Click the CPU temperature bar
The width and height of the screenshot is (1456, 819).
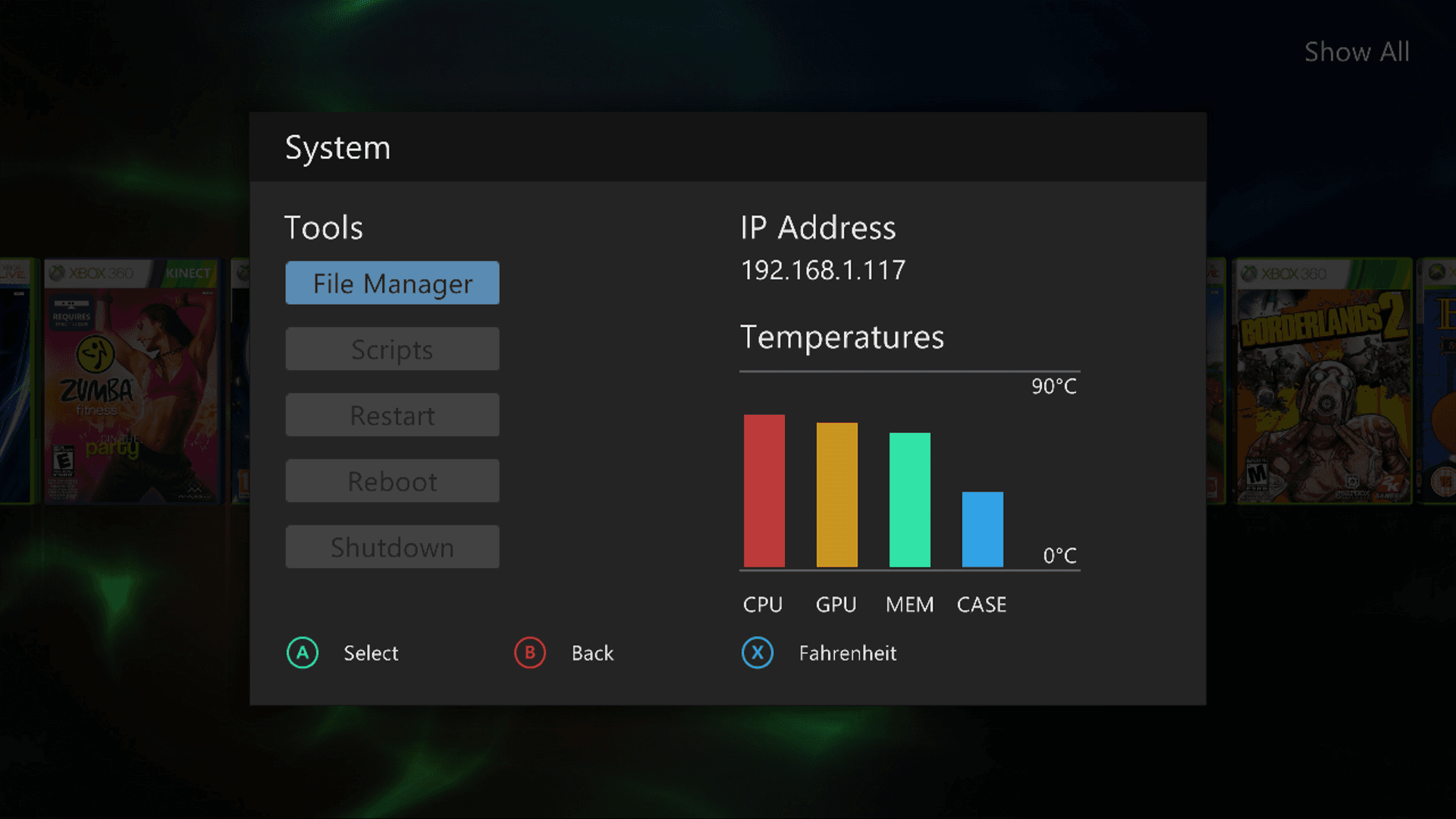click(x=764, y=491)
